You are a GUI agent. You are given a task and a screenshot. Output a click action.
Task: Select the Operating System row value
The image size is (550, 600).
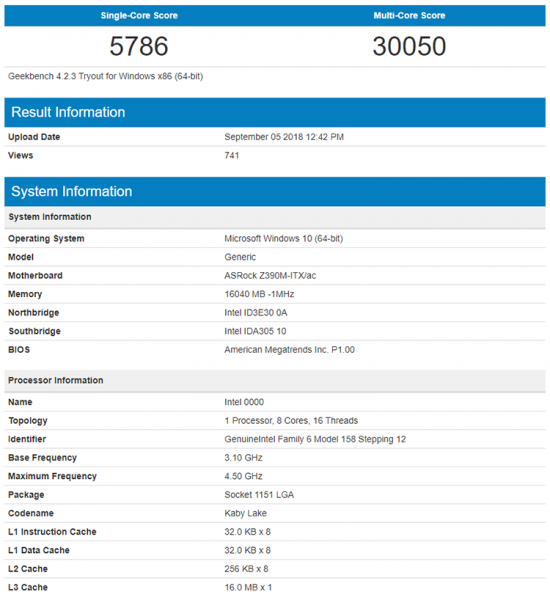pyautogui.click(x=284, y=238)
